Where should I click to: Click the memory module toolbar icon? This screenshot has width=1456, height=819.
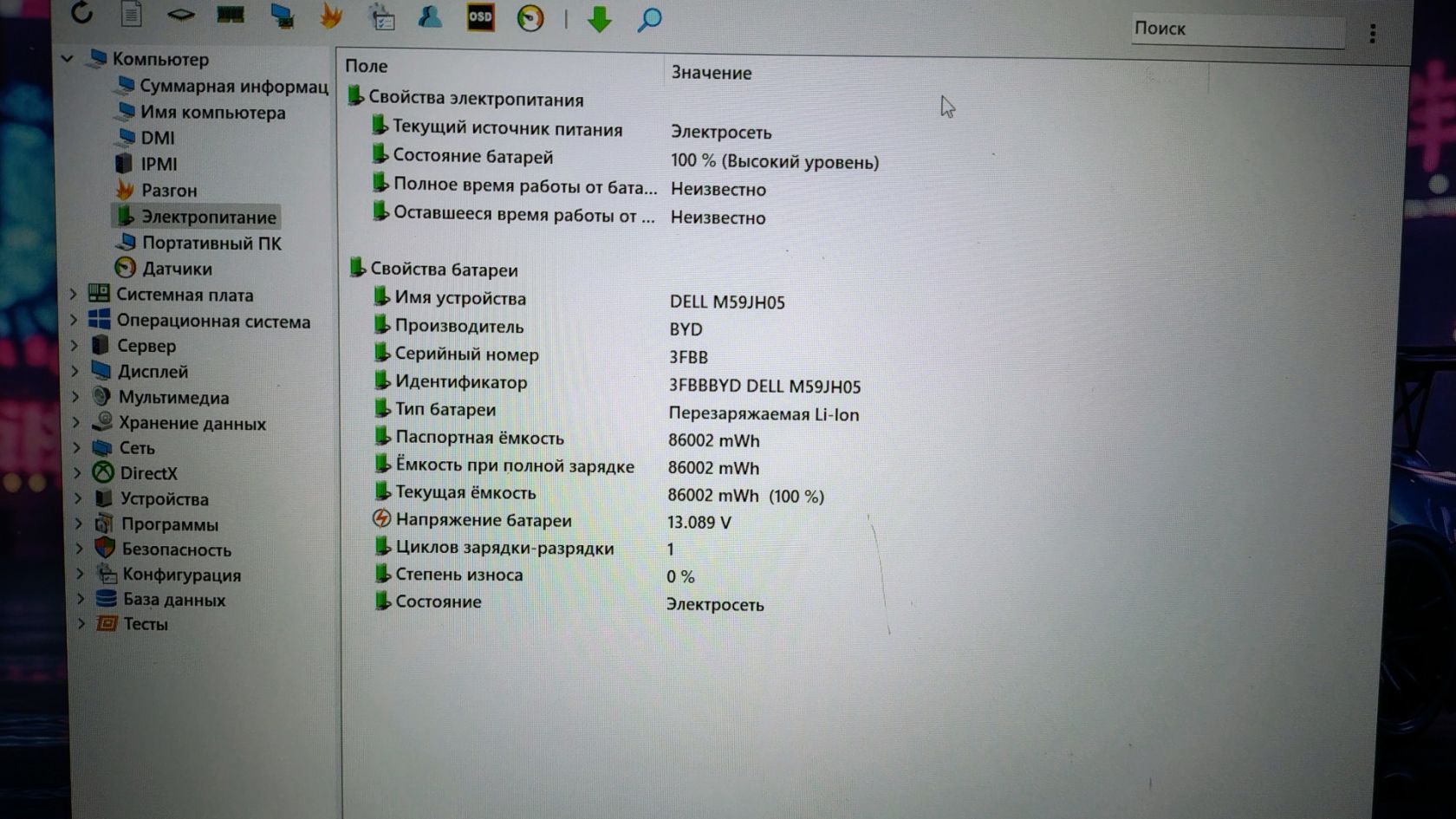[231, 15]
